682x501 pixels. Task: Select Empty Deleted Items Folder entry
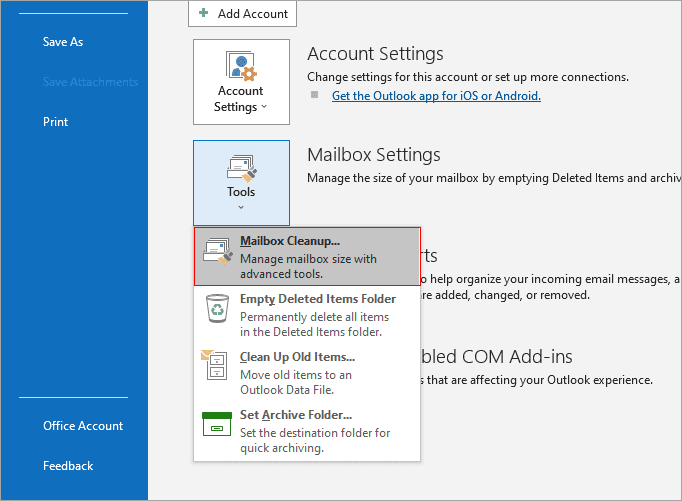pyautogui.click(x=307, y=315)
